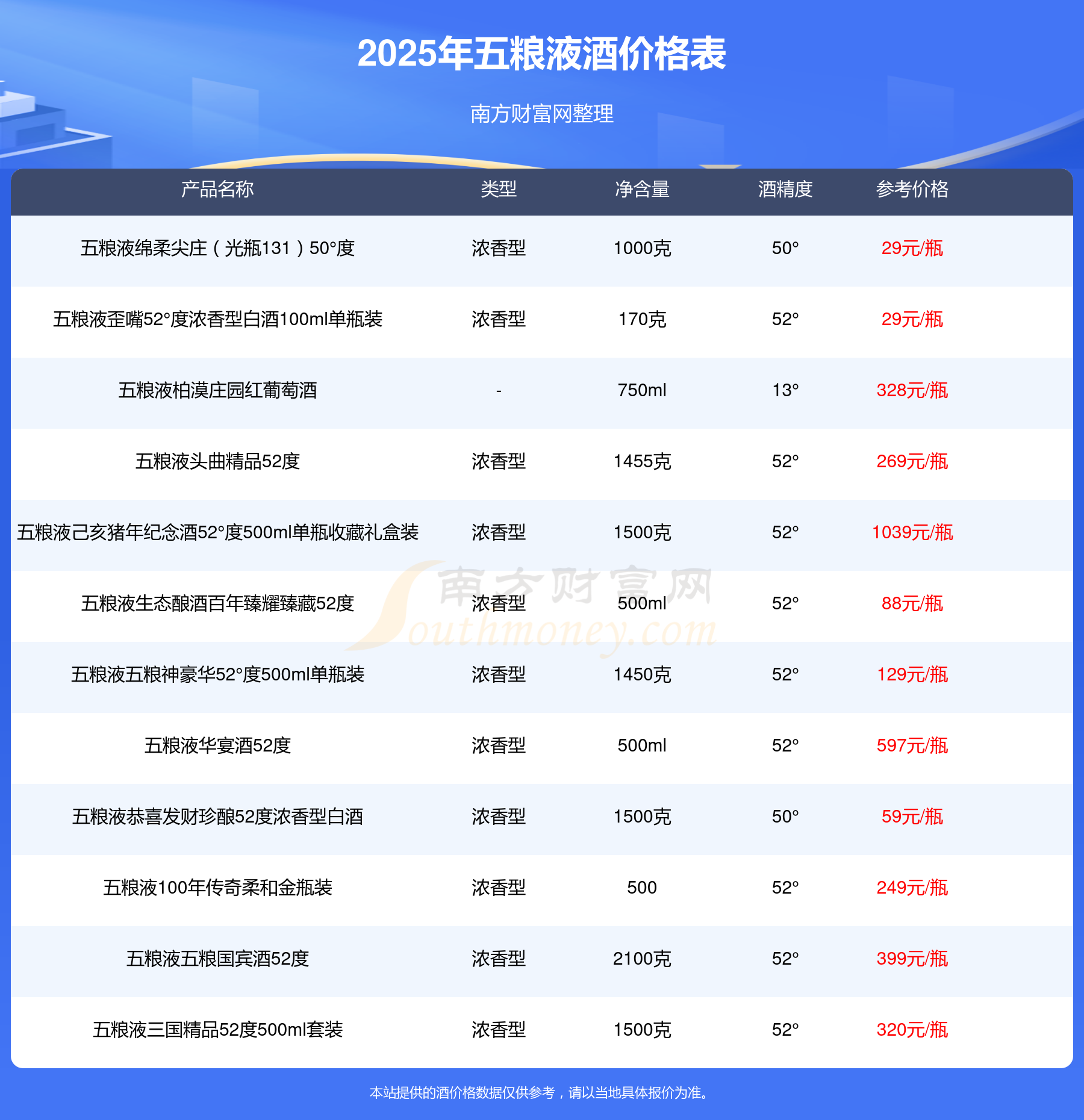Click the price 1039元/瓶
The image size is (1084, 1120).
coord(912,532)
